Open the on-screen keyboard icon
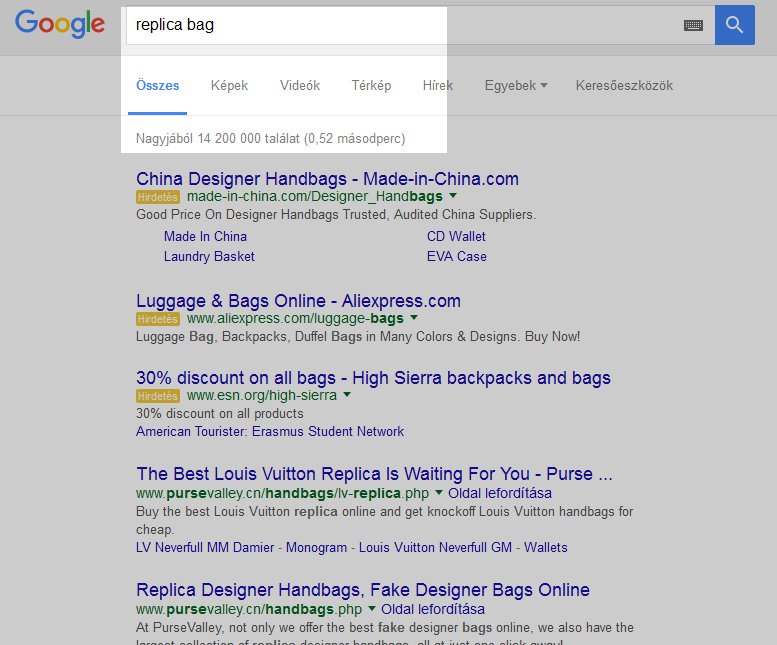The height and width of the screenshot is (645, 777). point(693,25)
